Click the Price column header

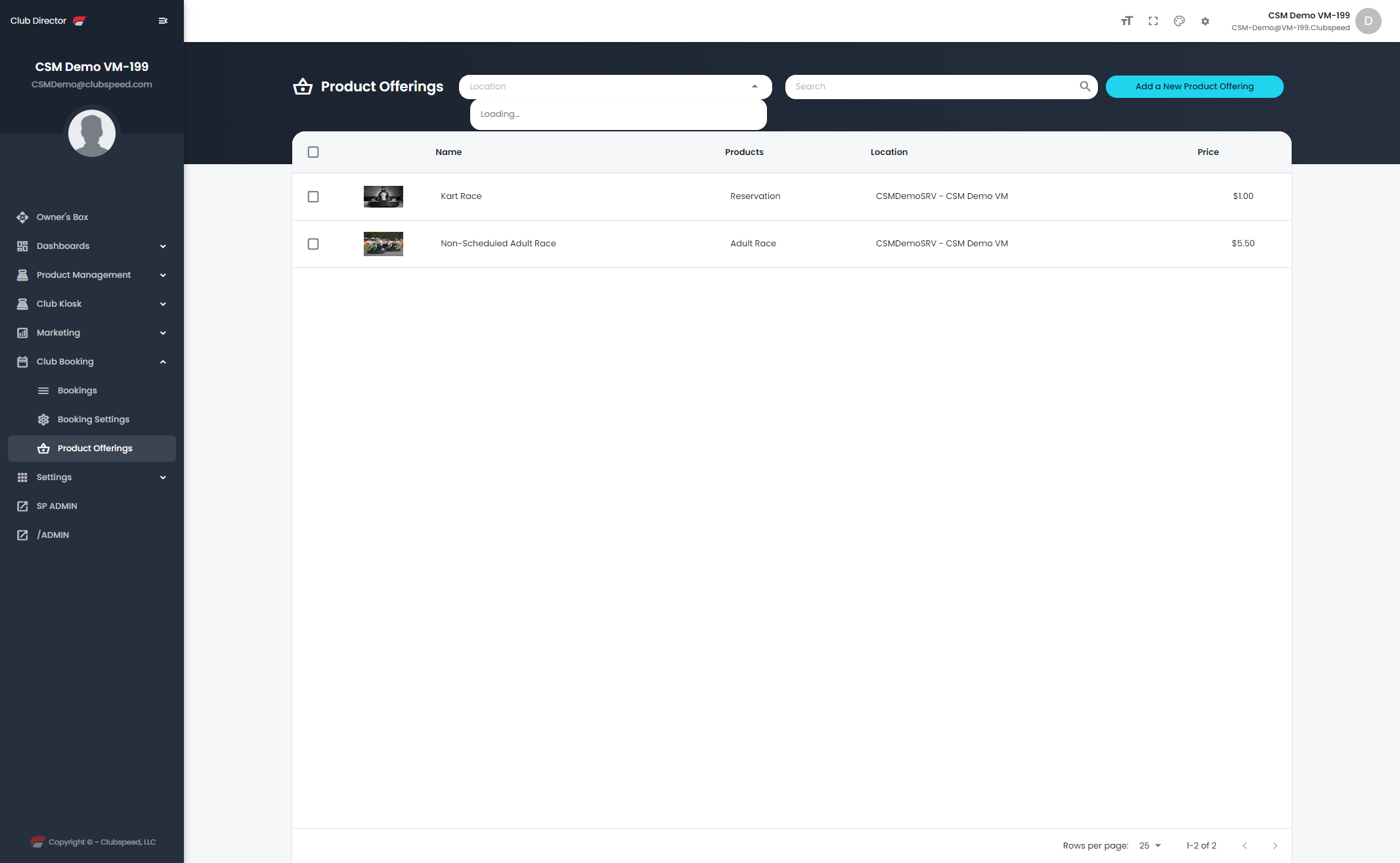(x=1208, y=152)
